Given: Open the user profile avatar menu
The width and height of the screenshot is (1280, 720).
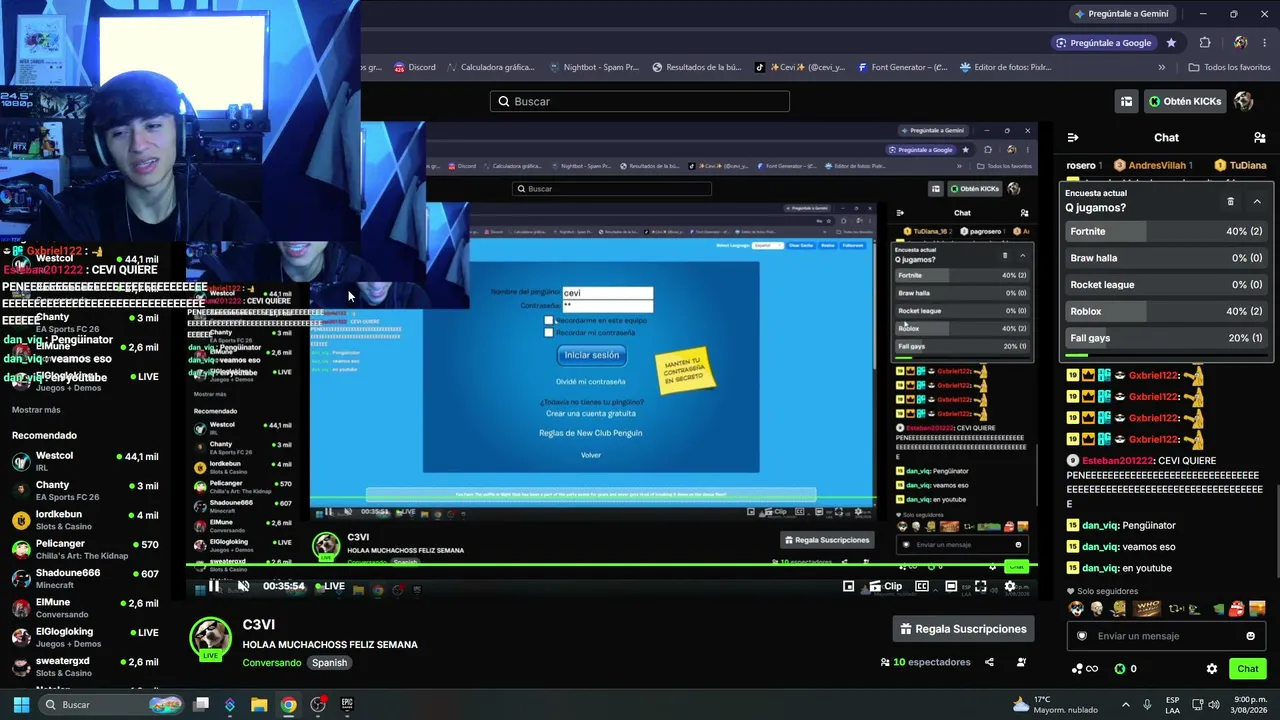Looking at the screenshot, I should pos(1244,101).
